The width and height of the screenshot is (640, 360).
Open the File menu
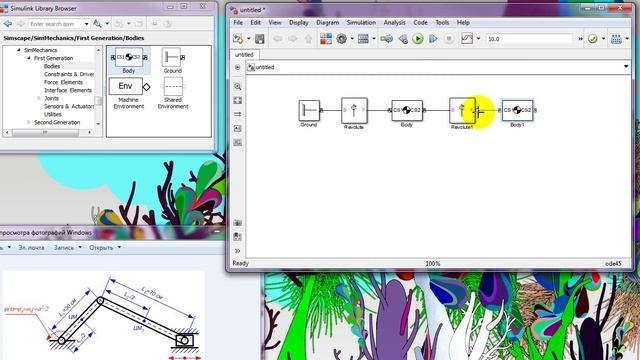click(x=238, y=22)
